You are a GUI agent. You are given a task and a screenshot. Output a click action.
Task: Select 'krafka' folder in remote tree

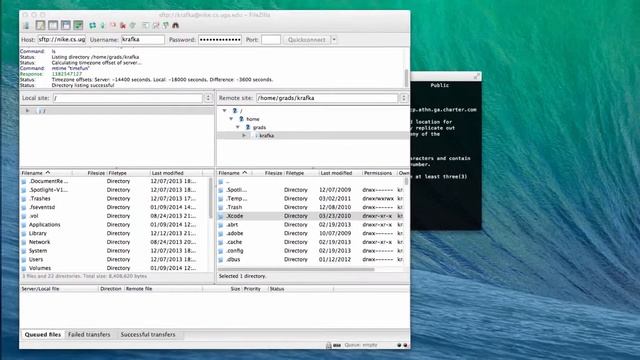click(267, 136)
